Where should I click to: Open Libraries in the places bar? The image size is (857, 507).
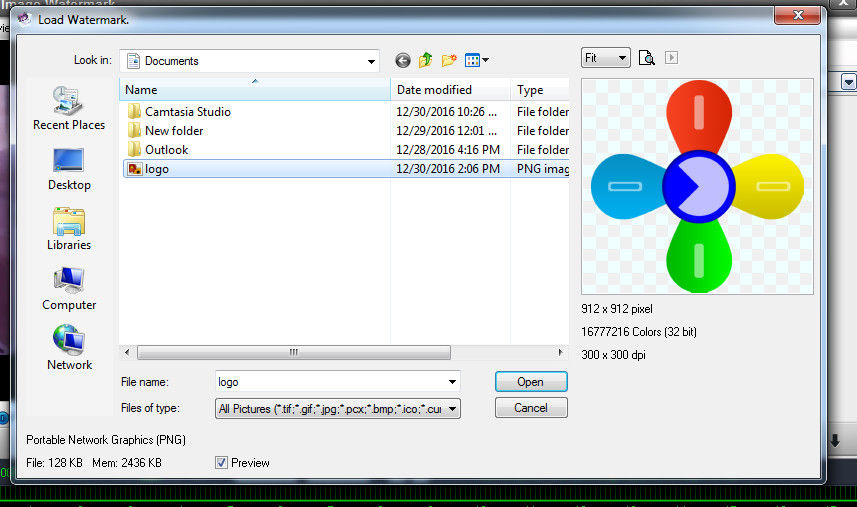[x=69, y=229]
